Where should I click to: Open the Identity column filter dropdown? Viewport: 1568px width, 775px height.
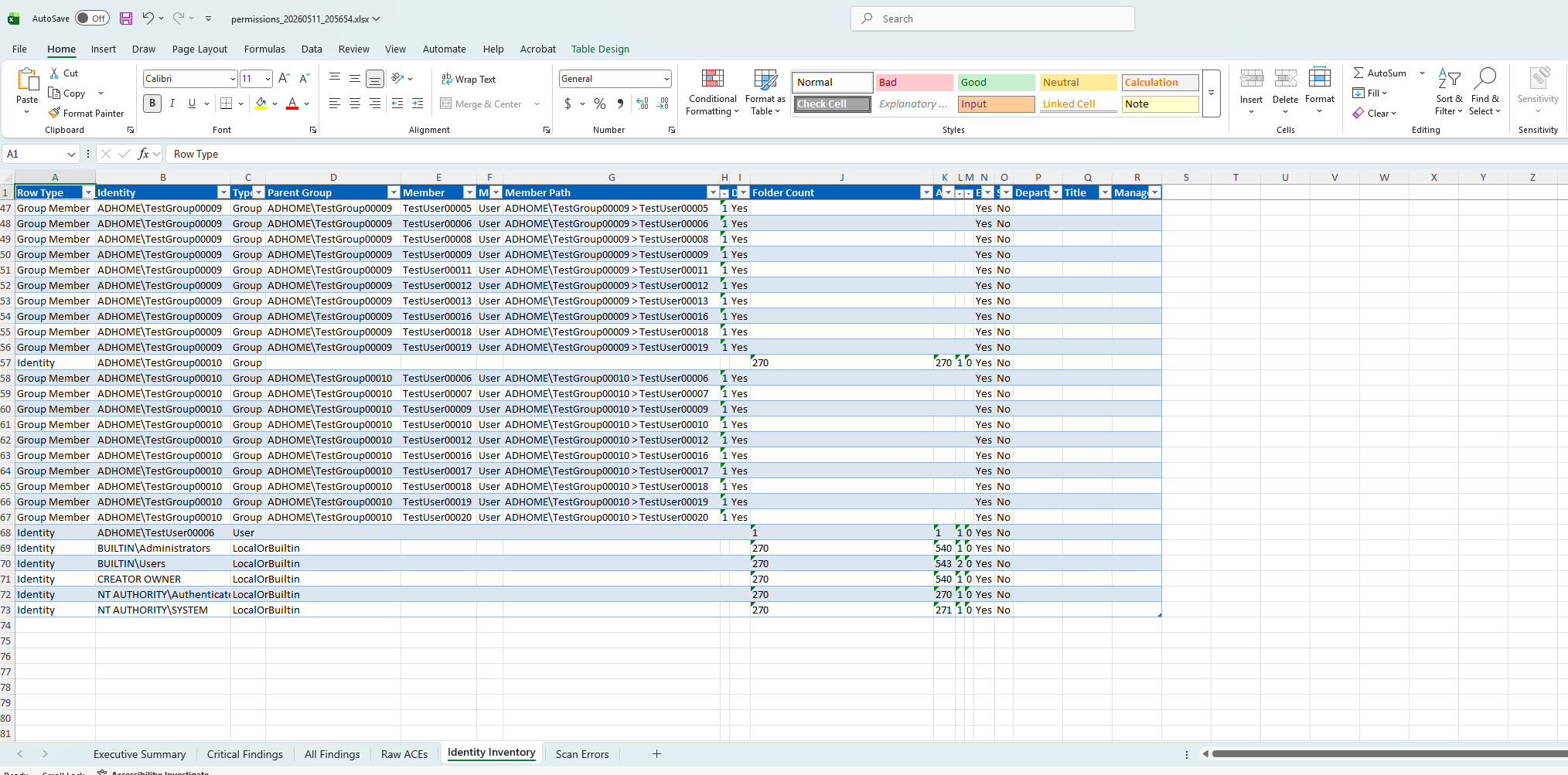pyautogui.click(x=223, y=192)
